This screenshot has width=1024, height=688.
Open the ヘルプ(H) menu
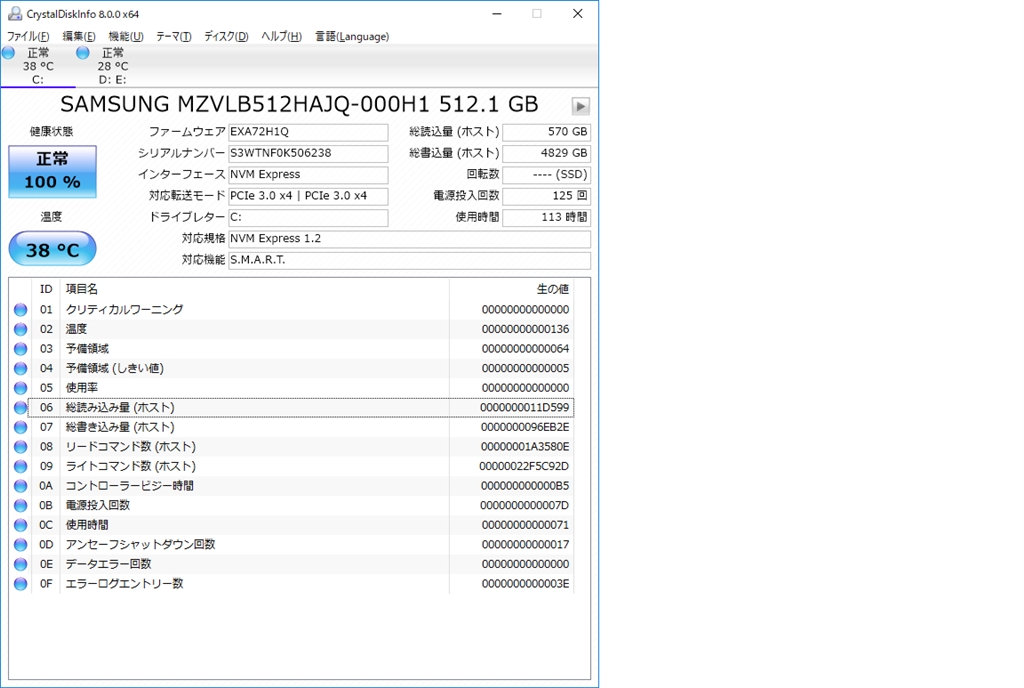pyautogui.click(x=281, y=37)
